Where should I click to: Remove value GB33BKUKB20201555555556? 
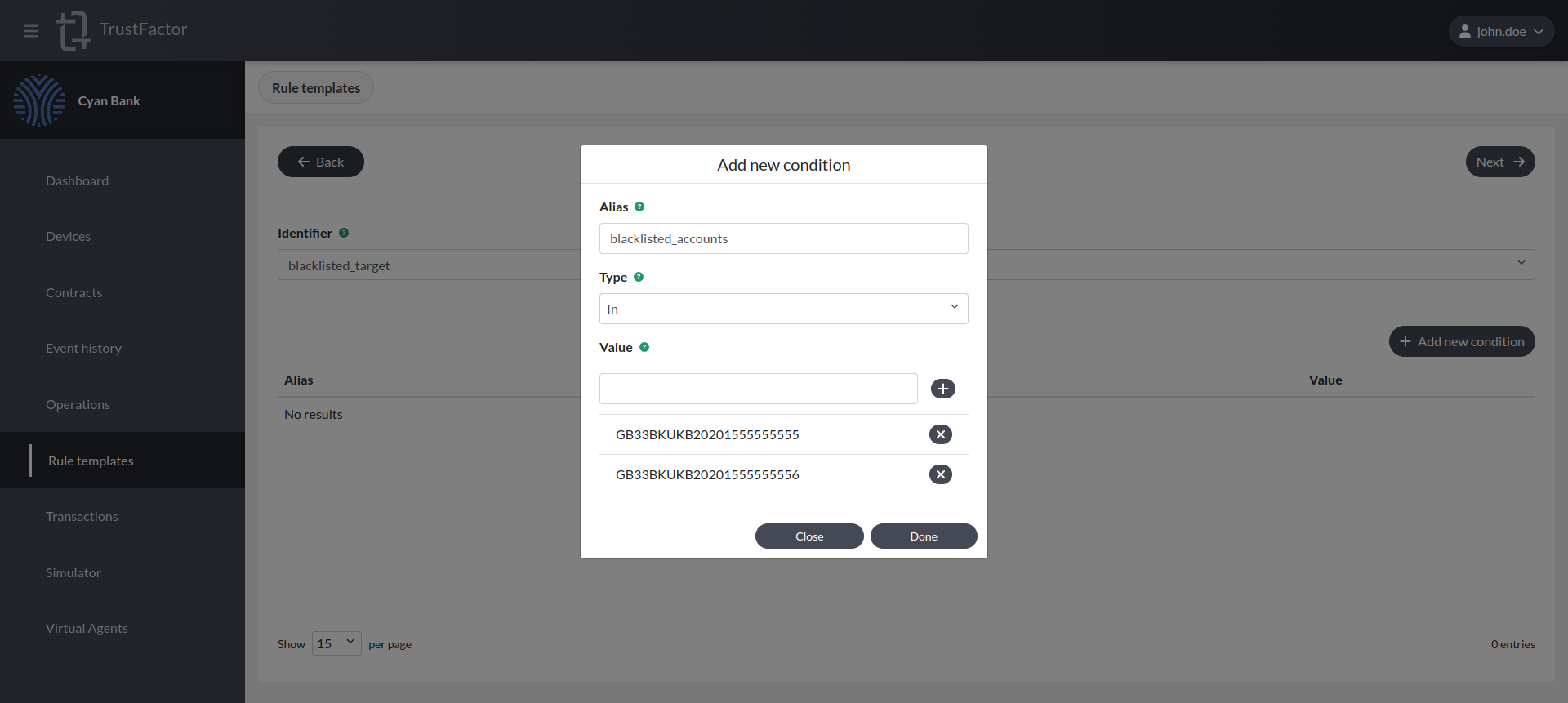click(x=941, y=474)
